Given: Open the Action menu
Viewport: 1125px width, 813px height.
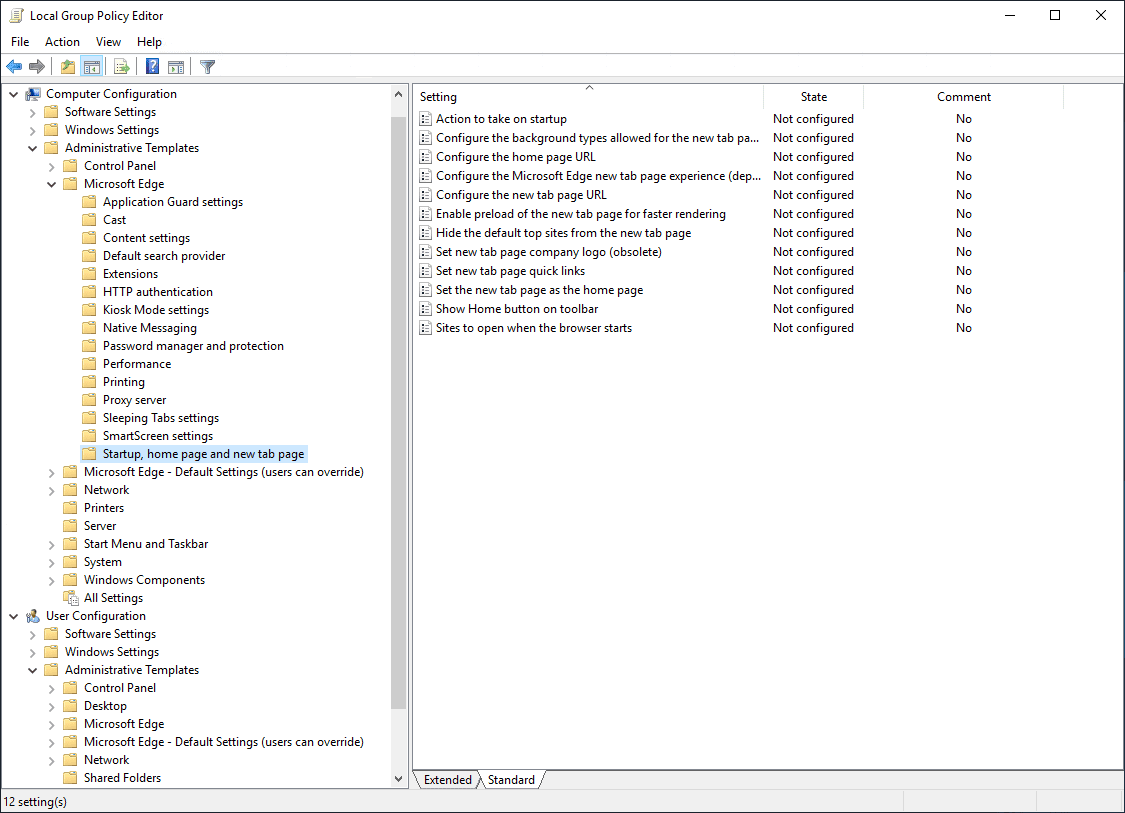Looking at the screenshot, I should pos(62,42).
